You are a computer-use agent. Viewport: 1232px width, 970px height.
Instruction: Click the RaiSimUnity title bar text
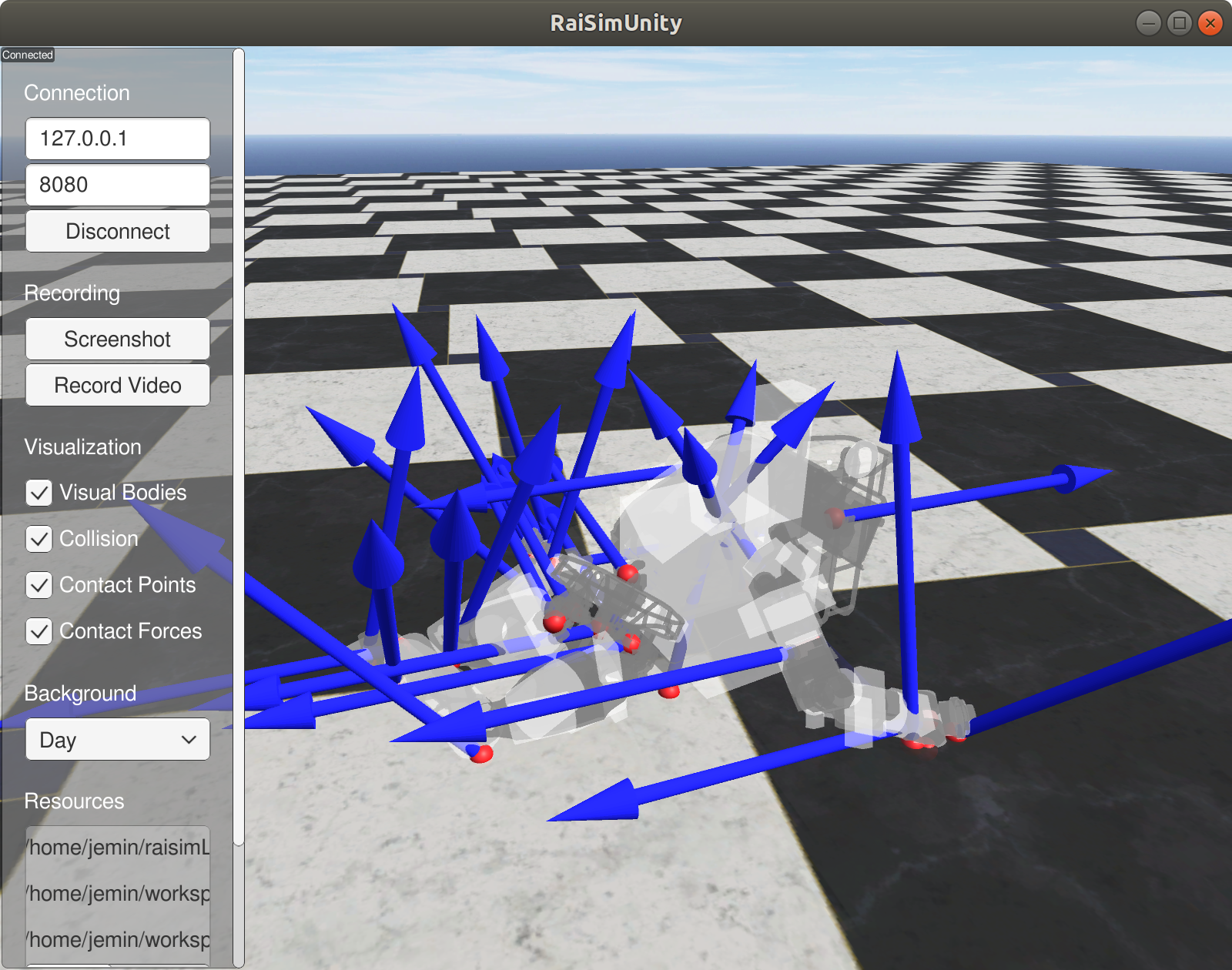(615, 22)
